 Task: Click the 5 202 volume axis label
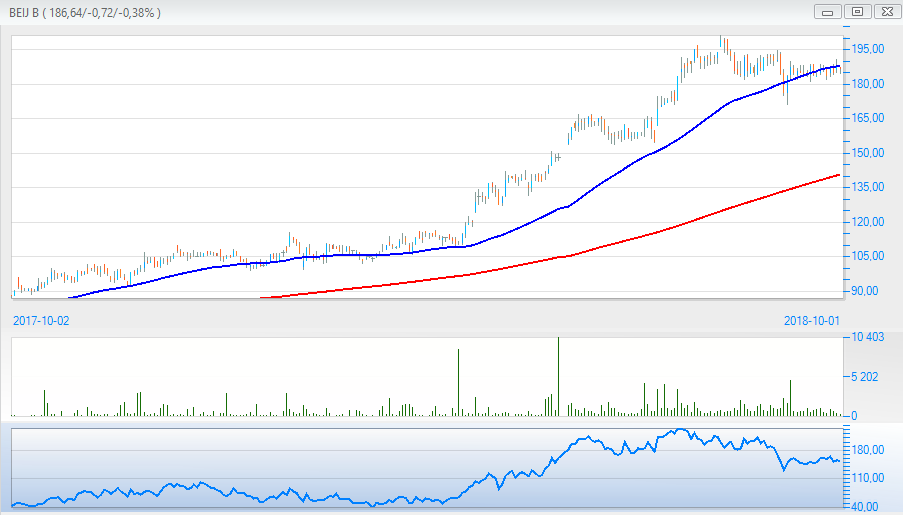click(x=864, y=377)
